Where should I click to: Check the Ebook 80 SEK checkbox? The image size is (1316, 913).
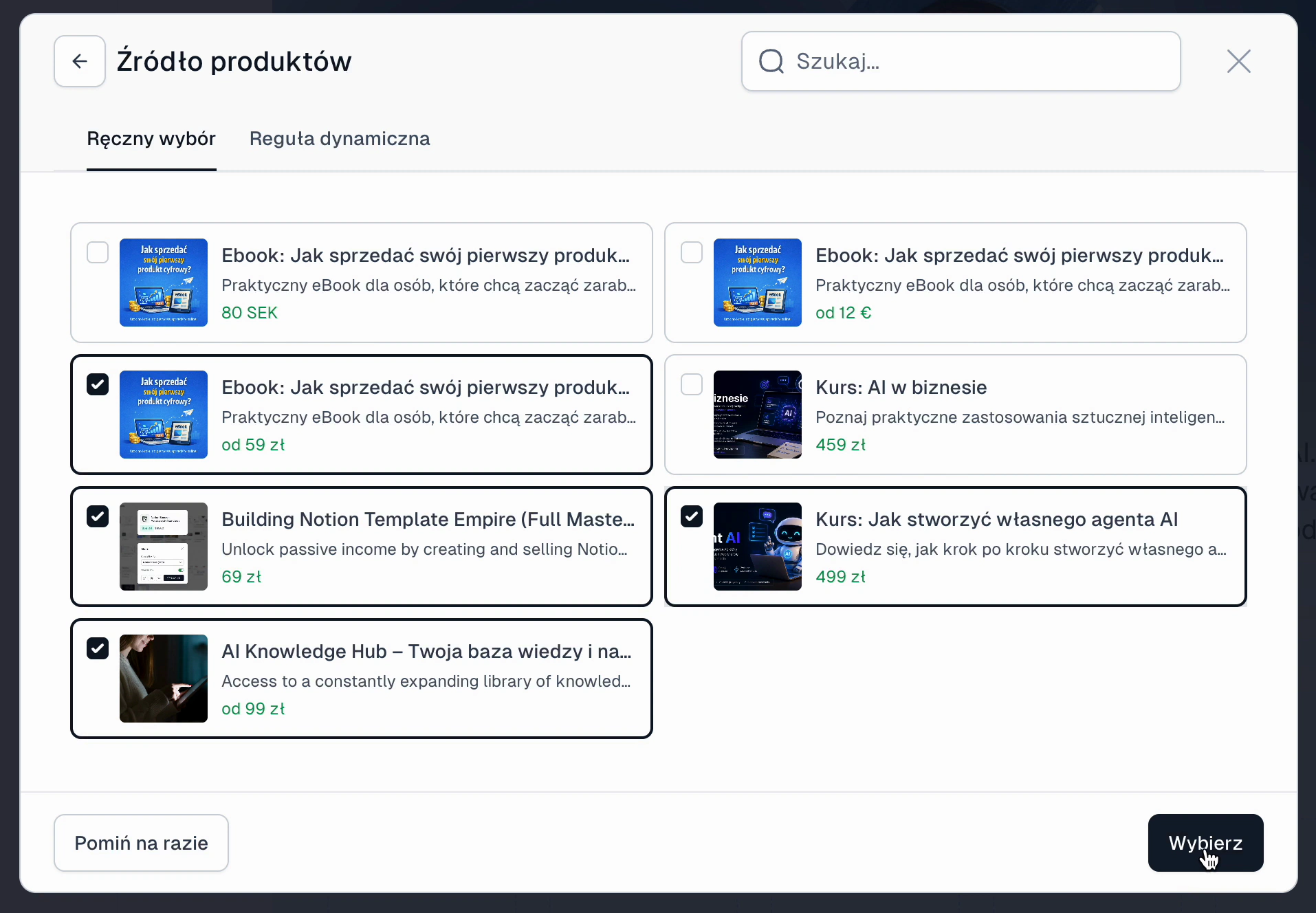(98, 252)
